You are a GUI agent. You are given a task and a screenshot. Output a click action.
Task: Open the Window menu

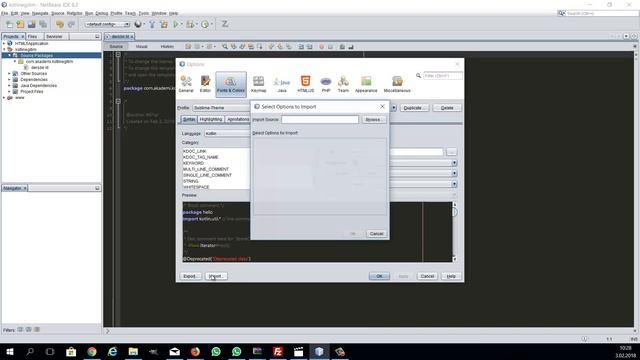click(x=159, y=13)
